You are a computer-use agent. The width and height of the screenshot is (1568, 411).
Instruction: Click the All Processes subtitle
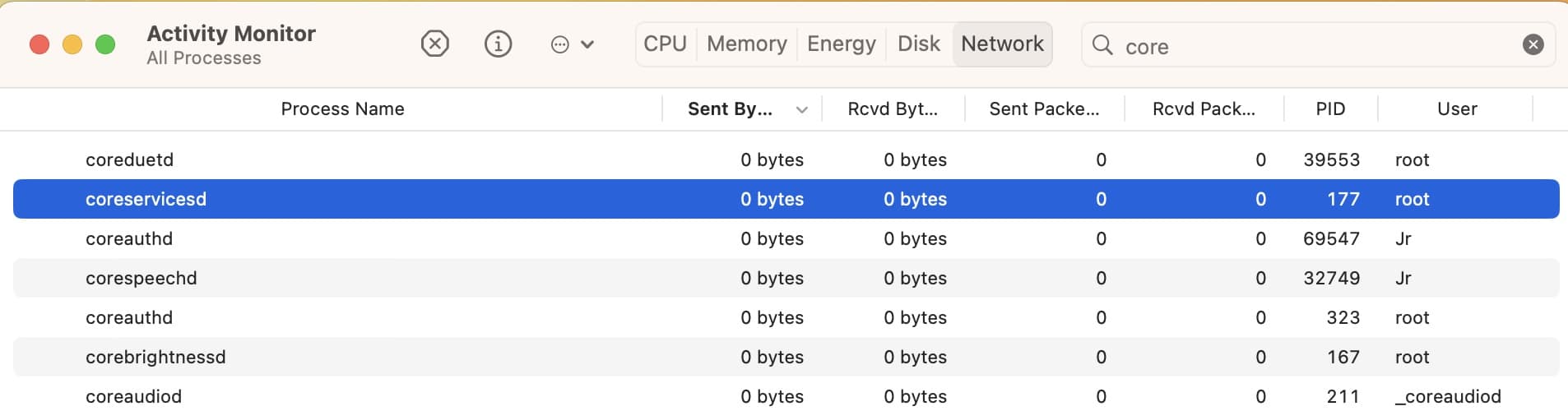coord(204,58)
